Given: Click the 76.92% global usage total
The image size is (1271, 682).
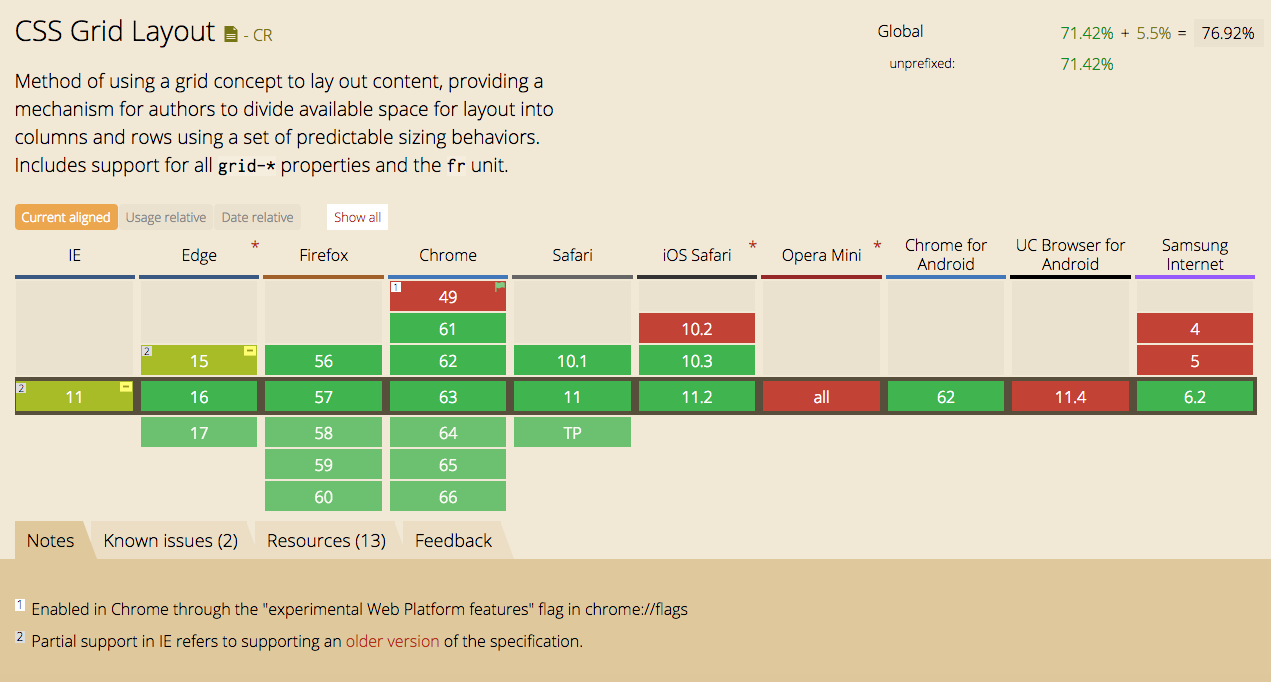Looking at the screenshot, I should [1228, 33].
